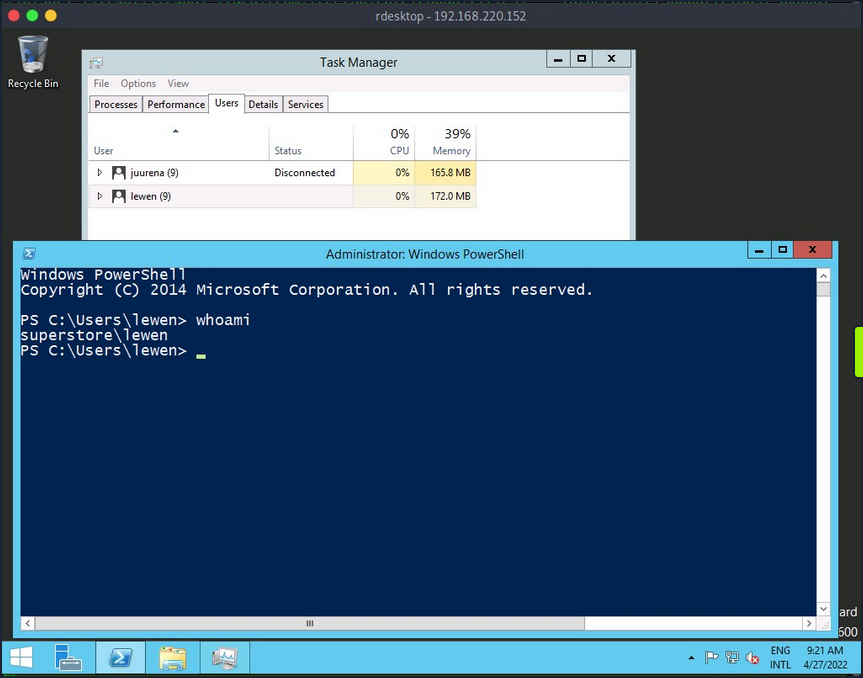Open the Options menu in Task Manager
This screenshot has height=678, width=863.
(138, 83)
